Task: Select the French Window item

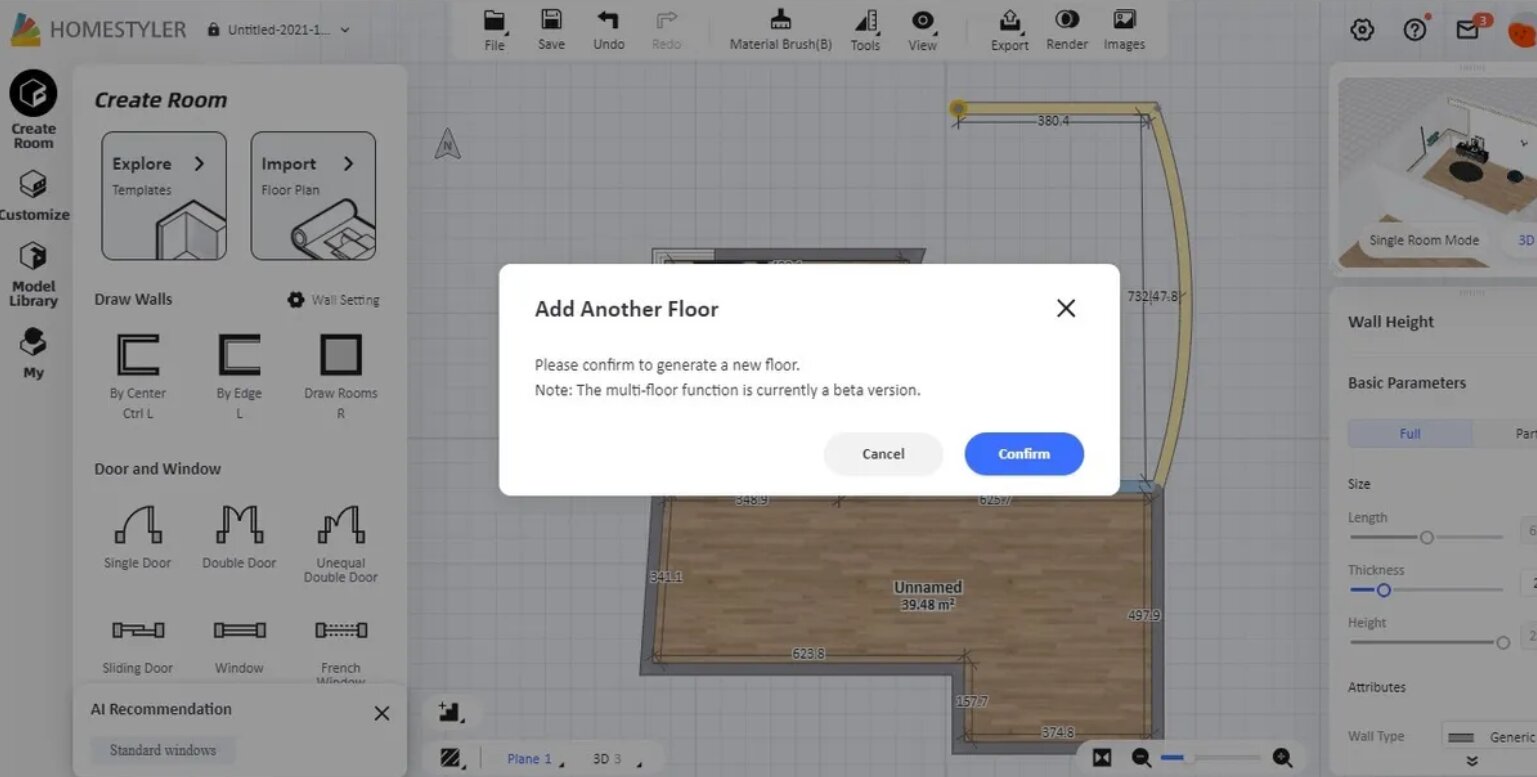Action: click(x=341, y=650)
